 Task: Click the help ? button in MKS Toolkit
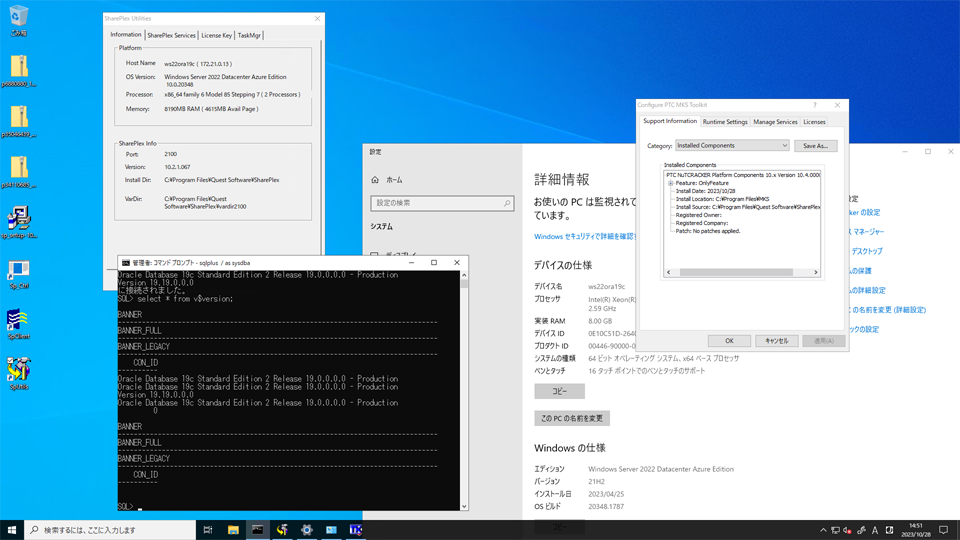click(814, 105)
